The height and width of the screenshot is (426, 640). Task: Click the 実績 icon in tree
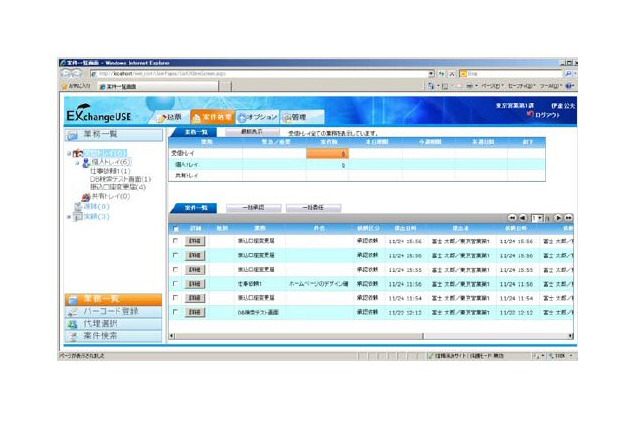[78, 217]
